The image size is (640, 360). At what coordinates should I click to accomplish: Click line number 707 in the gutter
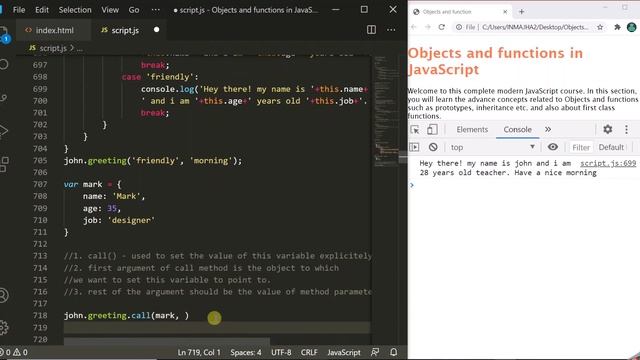40,184
